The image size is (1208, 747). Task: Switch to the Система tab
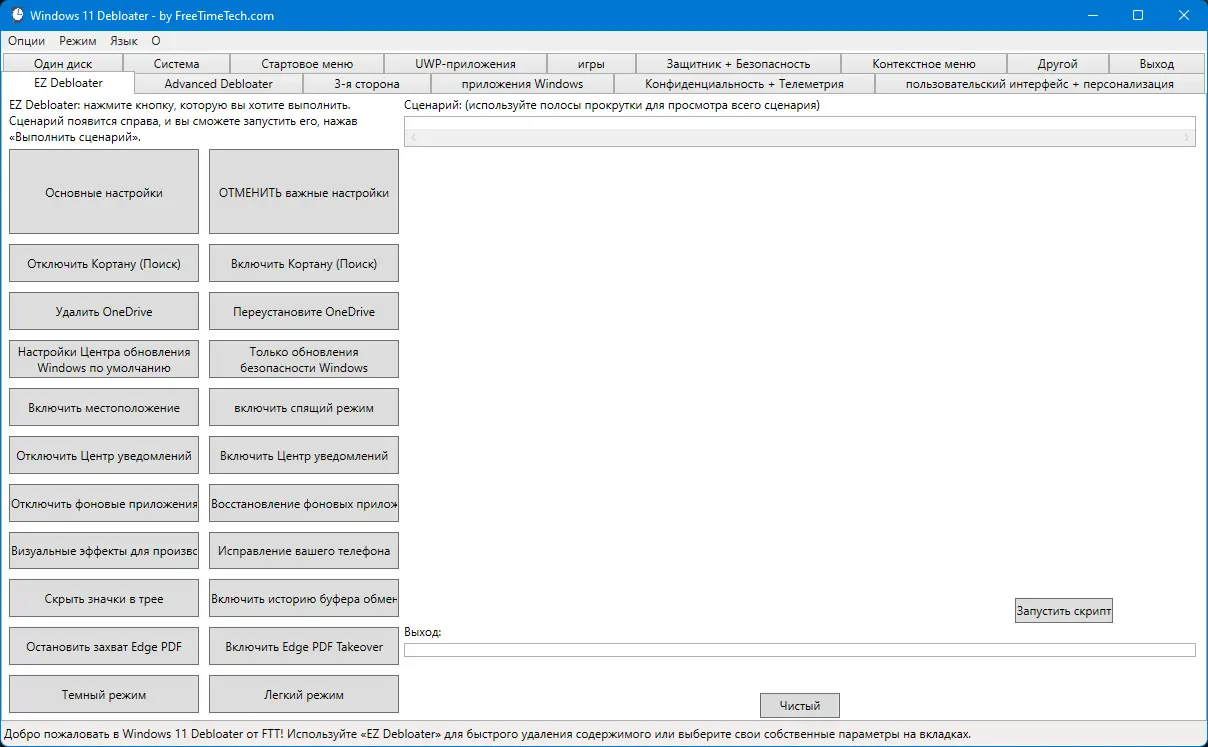click(177, 64)
